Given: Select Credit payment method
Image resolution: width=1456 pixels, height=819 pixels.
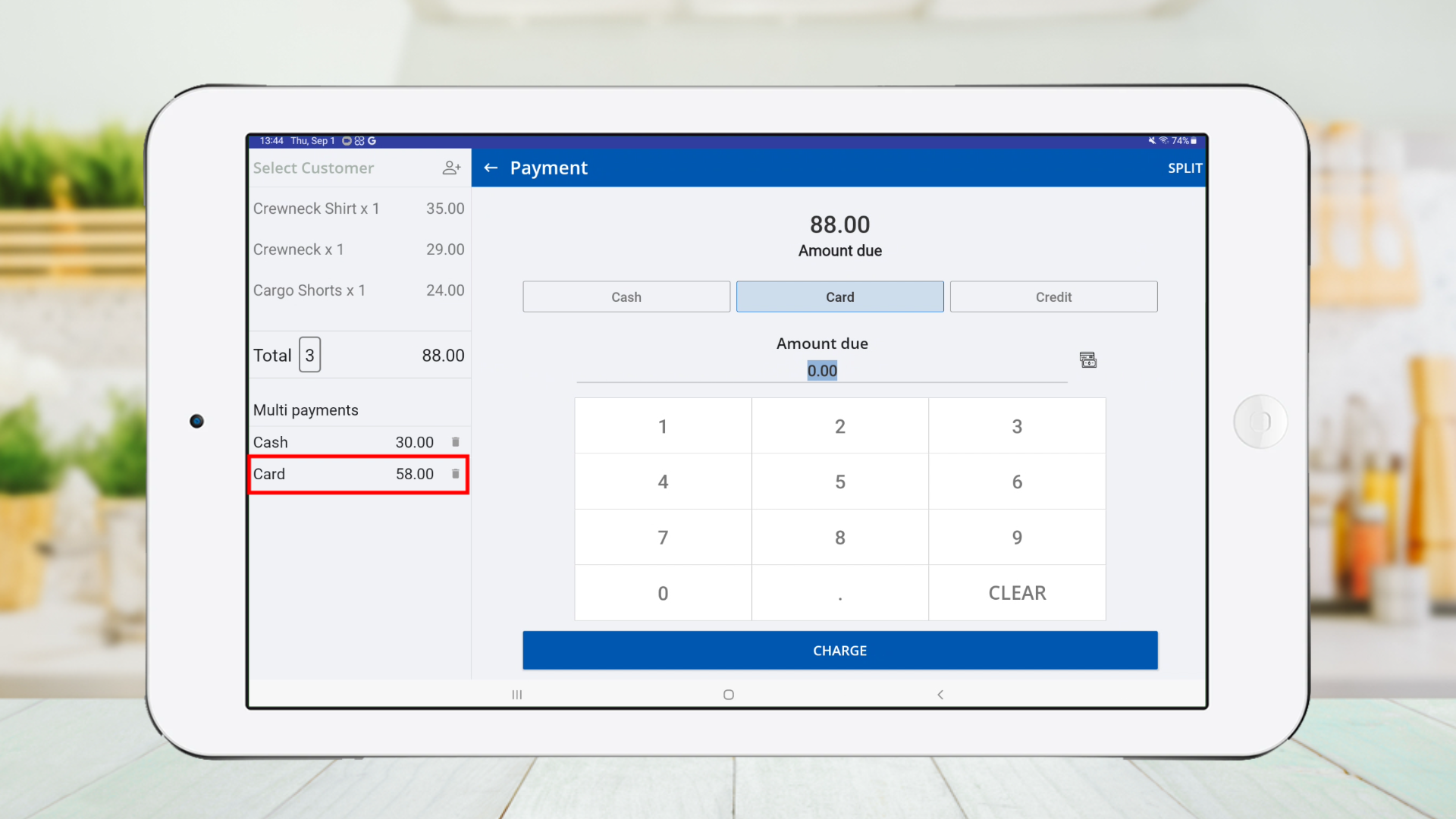Looking at the screenshot, I should (x=1053, y=297).
